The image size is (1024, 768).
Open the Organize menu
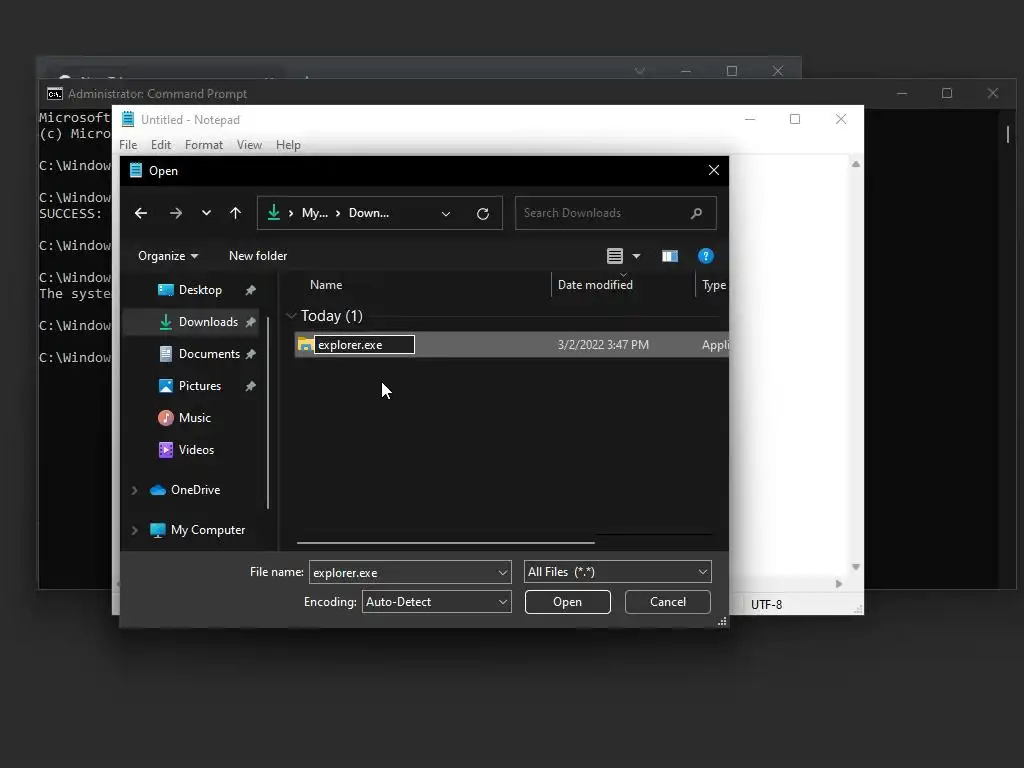[x=168, y=256]
